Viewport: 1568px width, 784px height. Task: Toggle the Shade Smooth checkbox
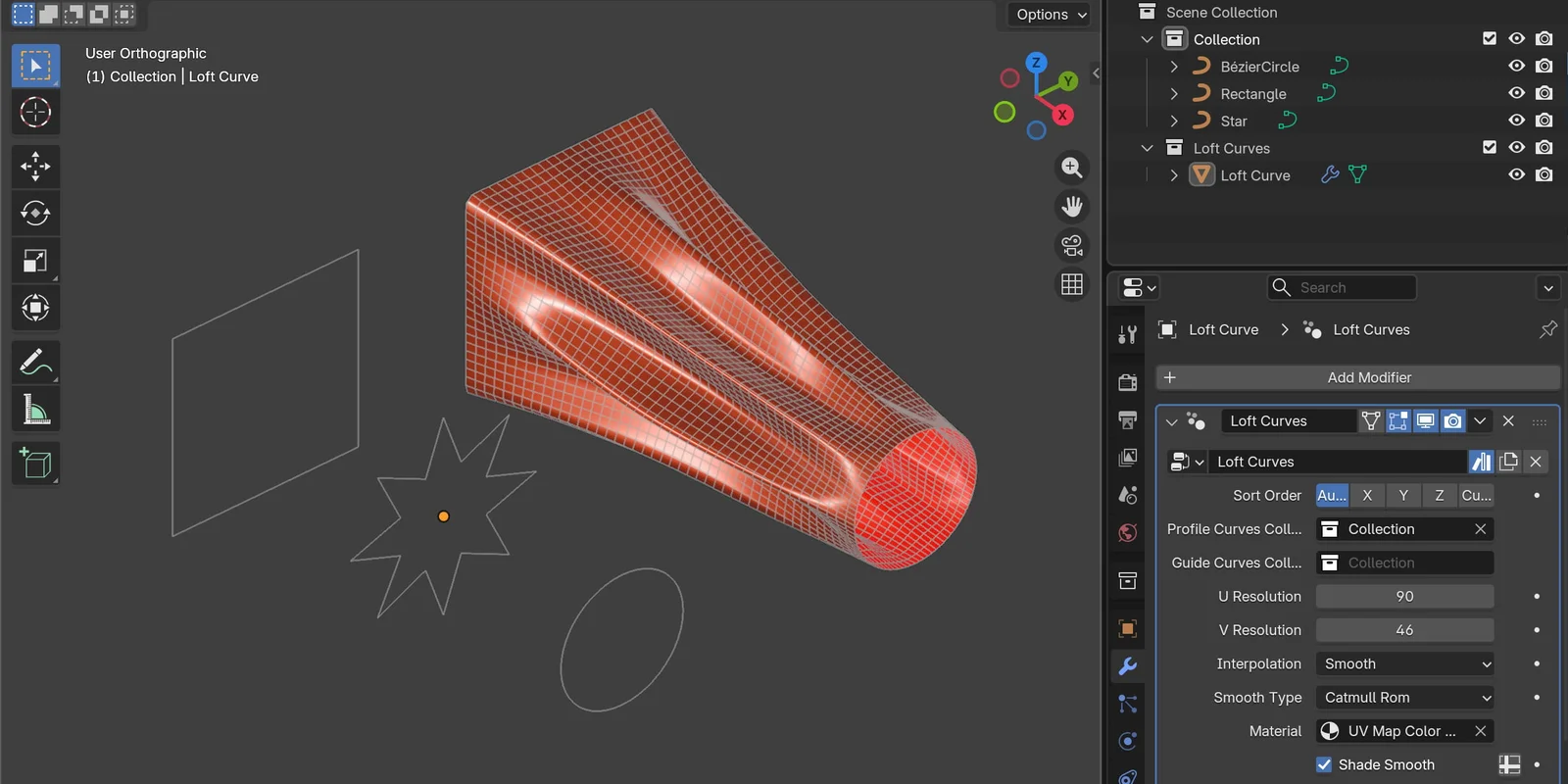[1324, 764]
